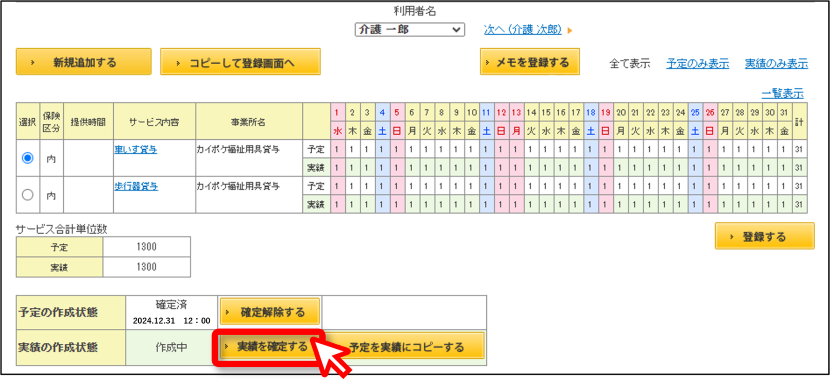Select the 車いす貸与 row radio button
Viewport: 830px width, 389px height.
tap(28, 158)
